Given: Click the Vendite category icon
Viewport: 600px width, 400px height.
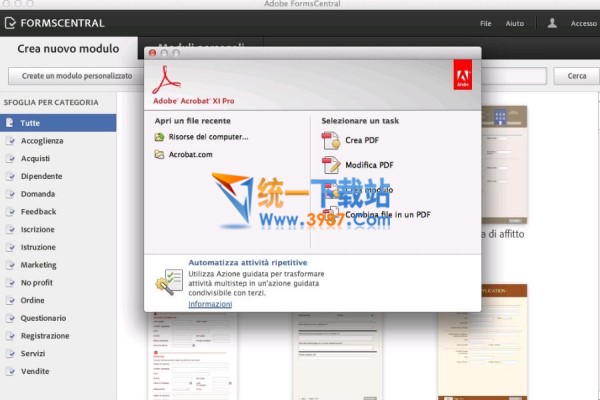Looking at the screenshot, I should click(x=10, y=371).
